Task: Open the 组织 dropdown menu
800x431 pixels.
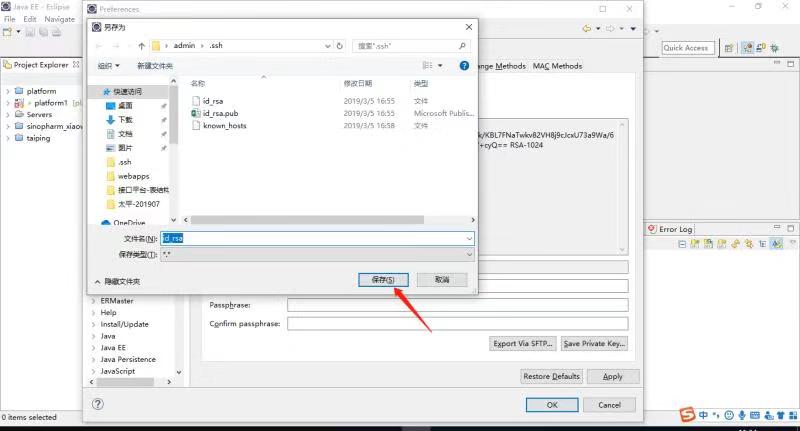Action: pos(108,65)
